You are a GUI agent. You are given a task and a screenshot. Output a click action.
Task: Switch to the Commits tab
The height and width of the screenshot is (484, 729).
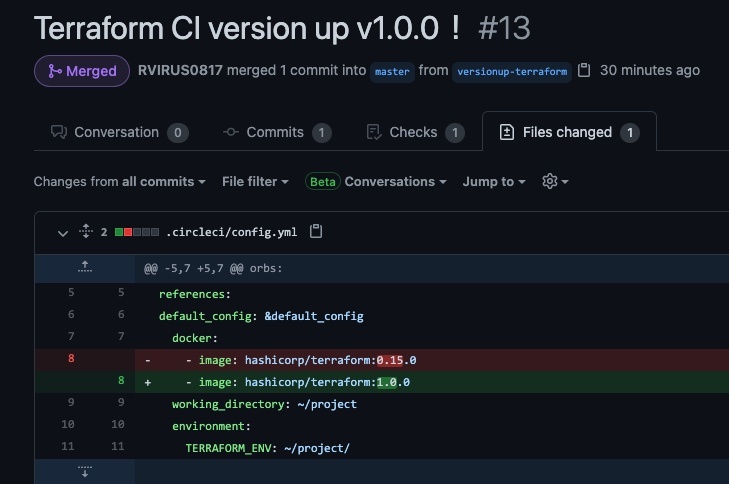pyautogui.click(x=276, y=132)
